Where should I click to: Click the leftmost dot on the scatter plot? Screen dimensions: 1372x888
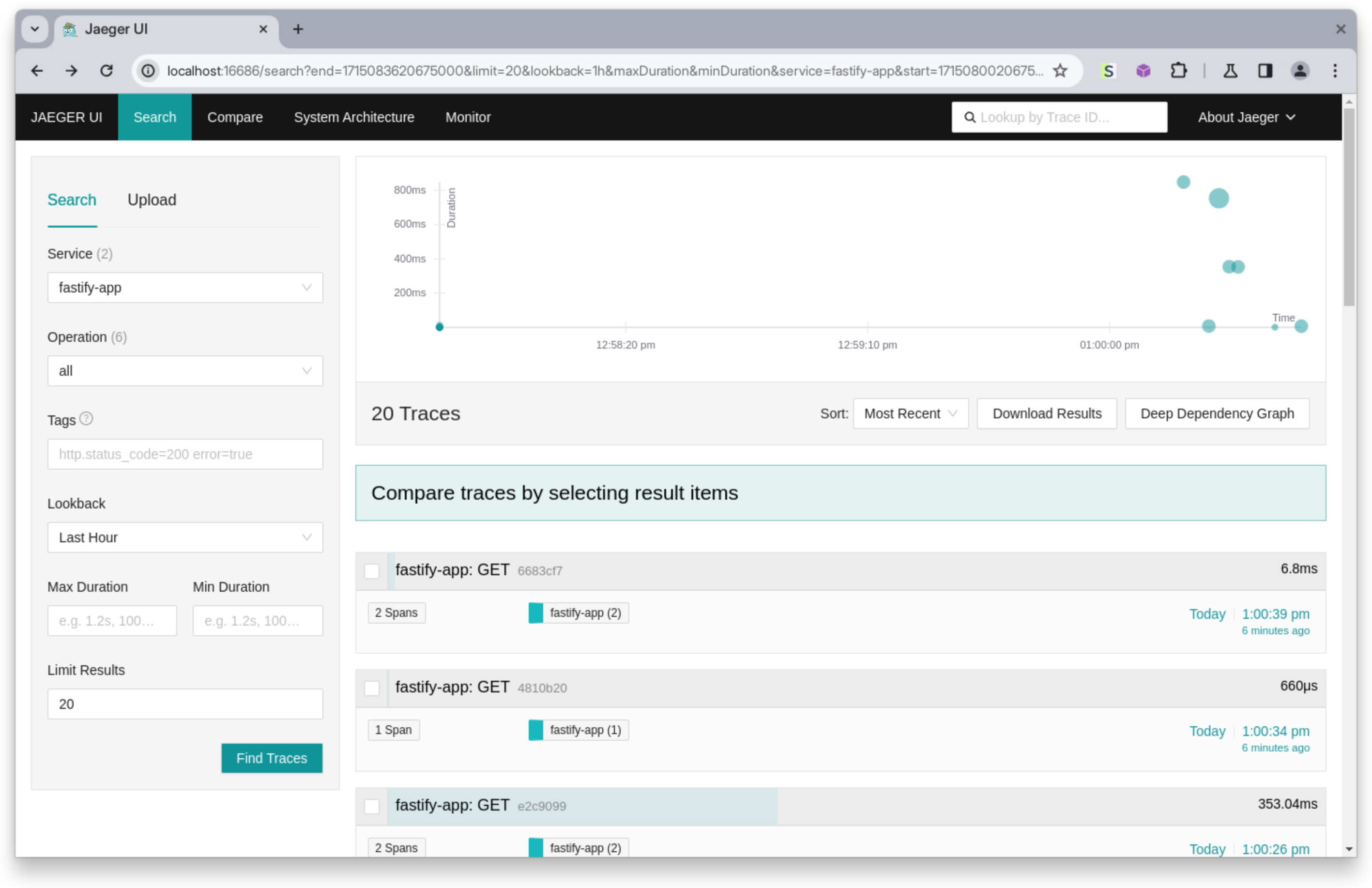pos(439,327)
